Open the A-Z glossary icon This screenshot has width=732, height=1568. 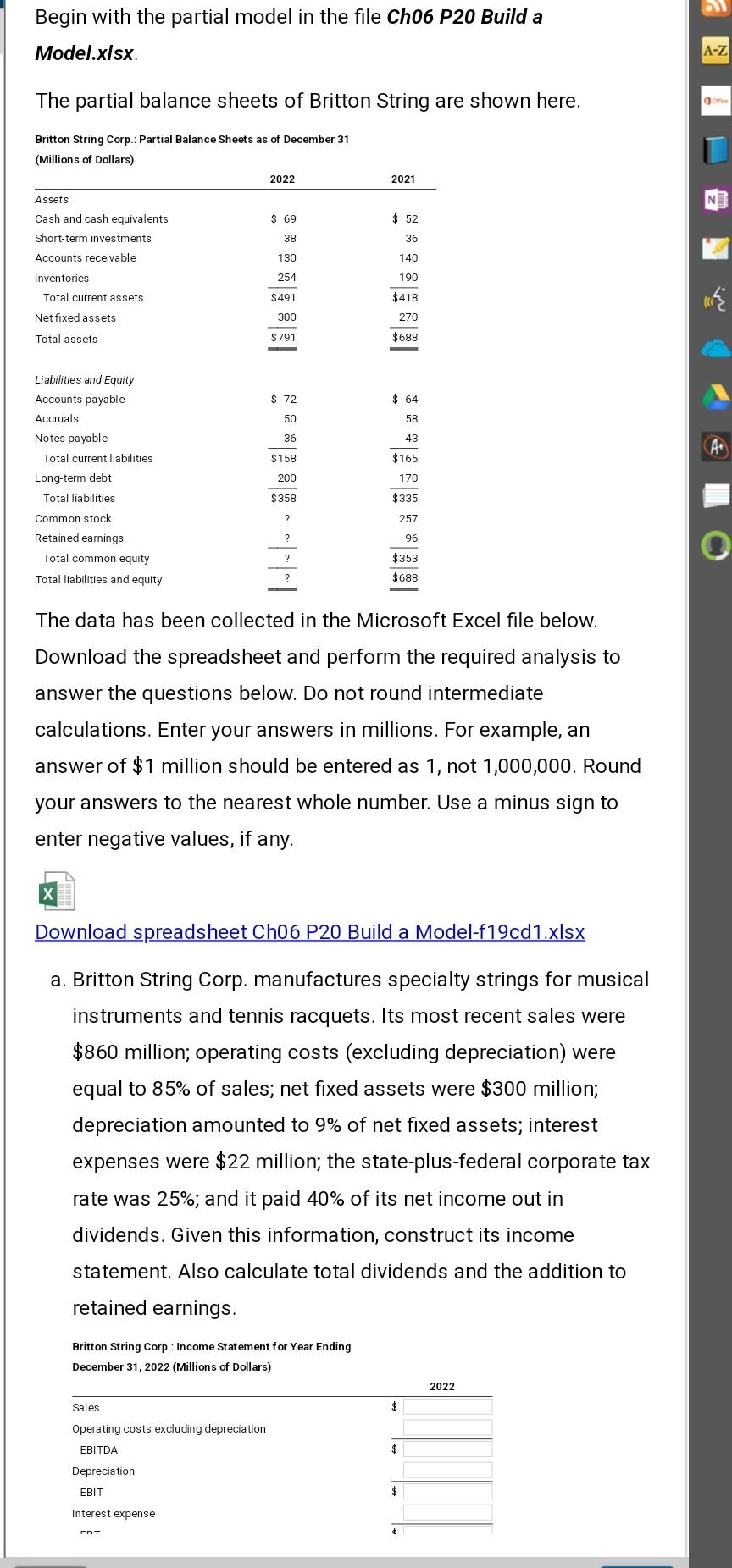[x=716, y=52]
